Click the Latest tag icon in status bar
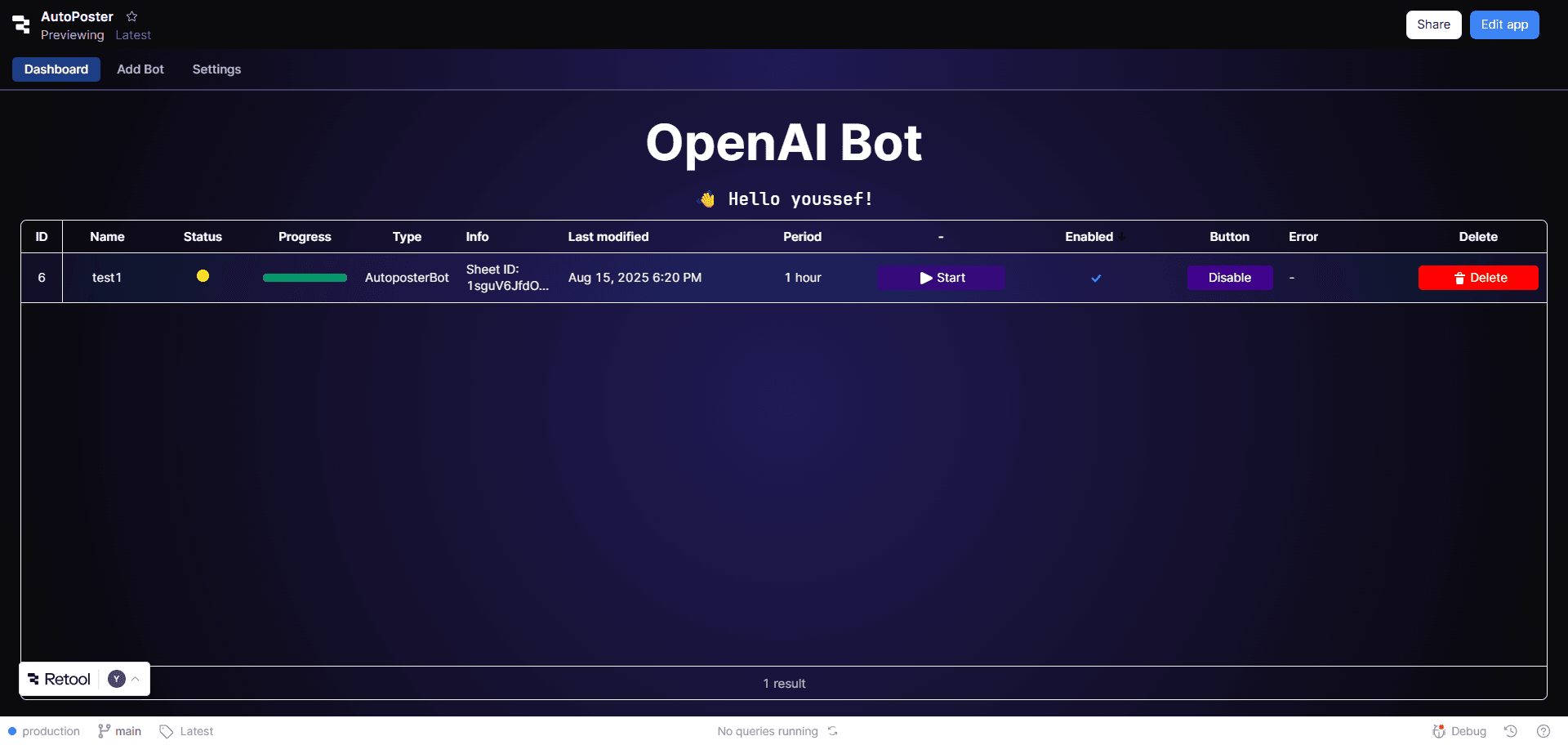Image resolution: width=1568 pixels, height=745 pixels. pyautogui.click(x=167, y=731)
